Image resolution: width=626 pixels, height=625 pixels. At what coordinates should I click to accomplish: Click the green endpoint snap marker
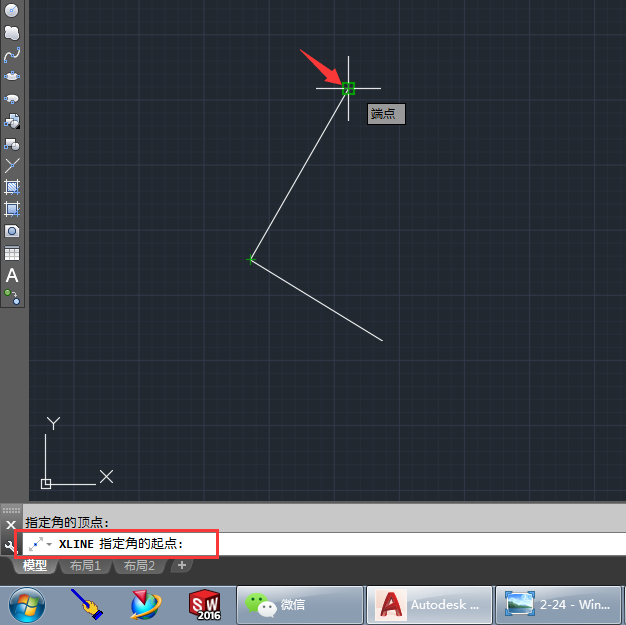(348, 88)
